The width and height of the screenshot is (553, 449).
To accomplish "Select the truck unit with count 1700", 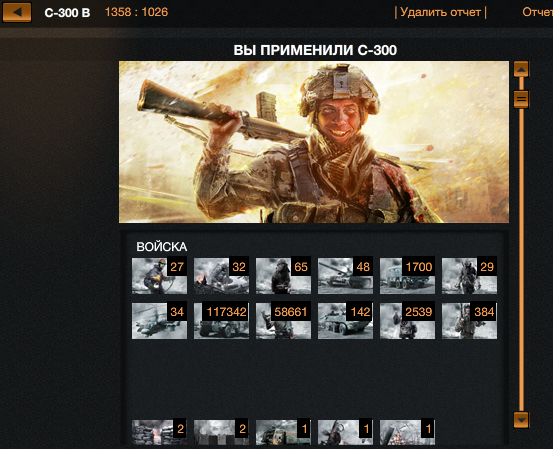I will pos(408,275).
